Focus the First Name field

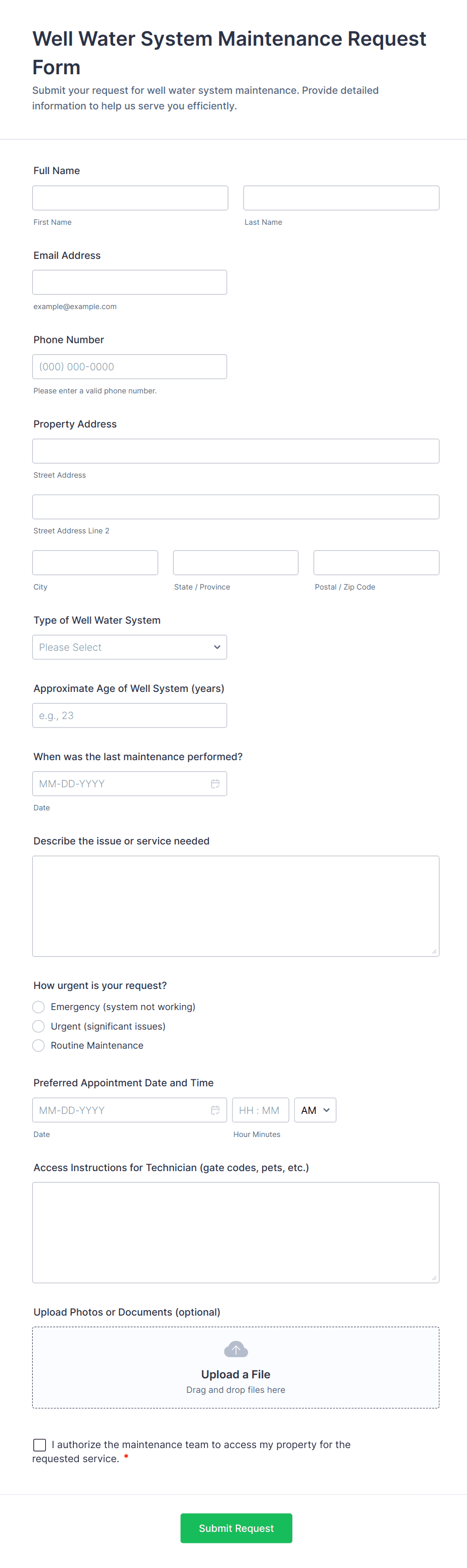click(x=130, y=198)
